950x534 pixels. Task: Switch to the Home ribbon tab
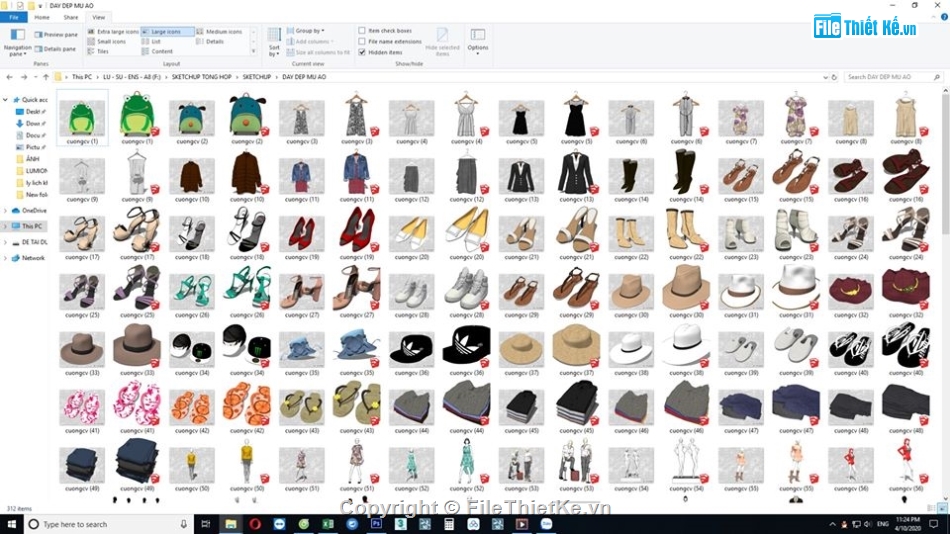(42, 17)
